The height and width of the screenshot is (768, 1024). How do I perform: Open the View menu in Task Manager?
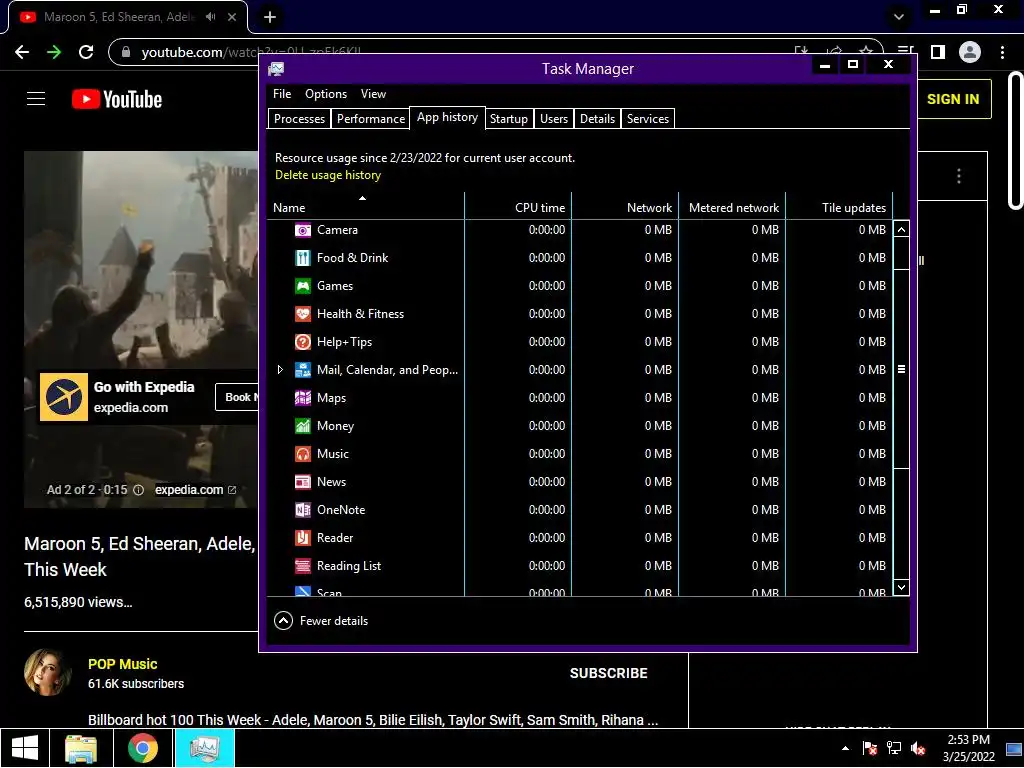tap(374, 94)
